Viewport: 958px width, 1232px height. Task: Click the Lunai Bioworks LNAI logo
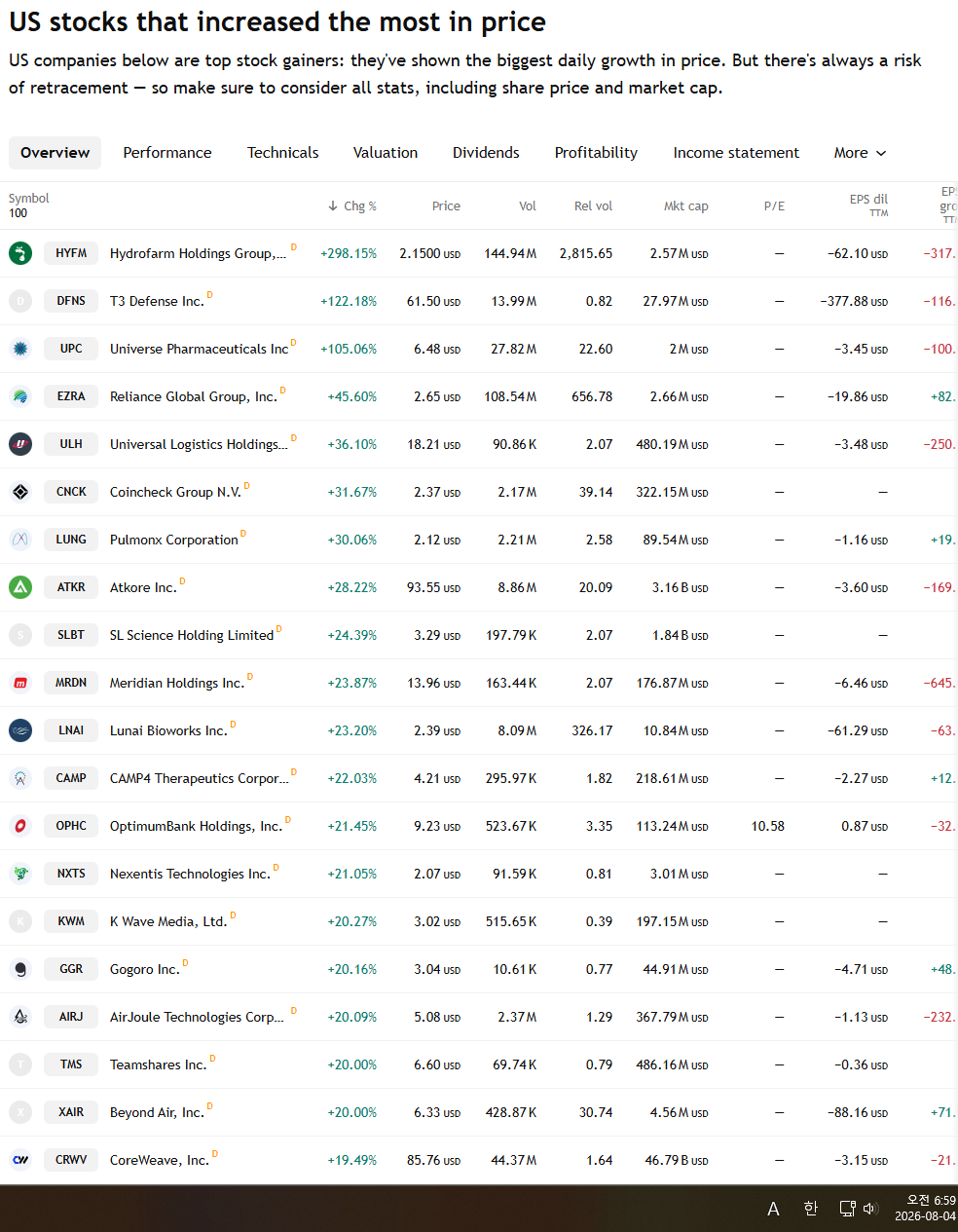click(x=20, y=730)
